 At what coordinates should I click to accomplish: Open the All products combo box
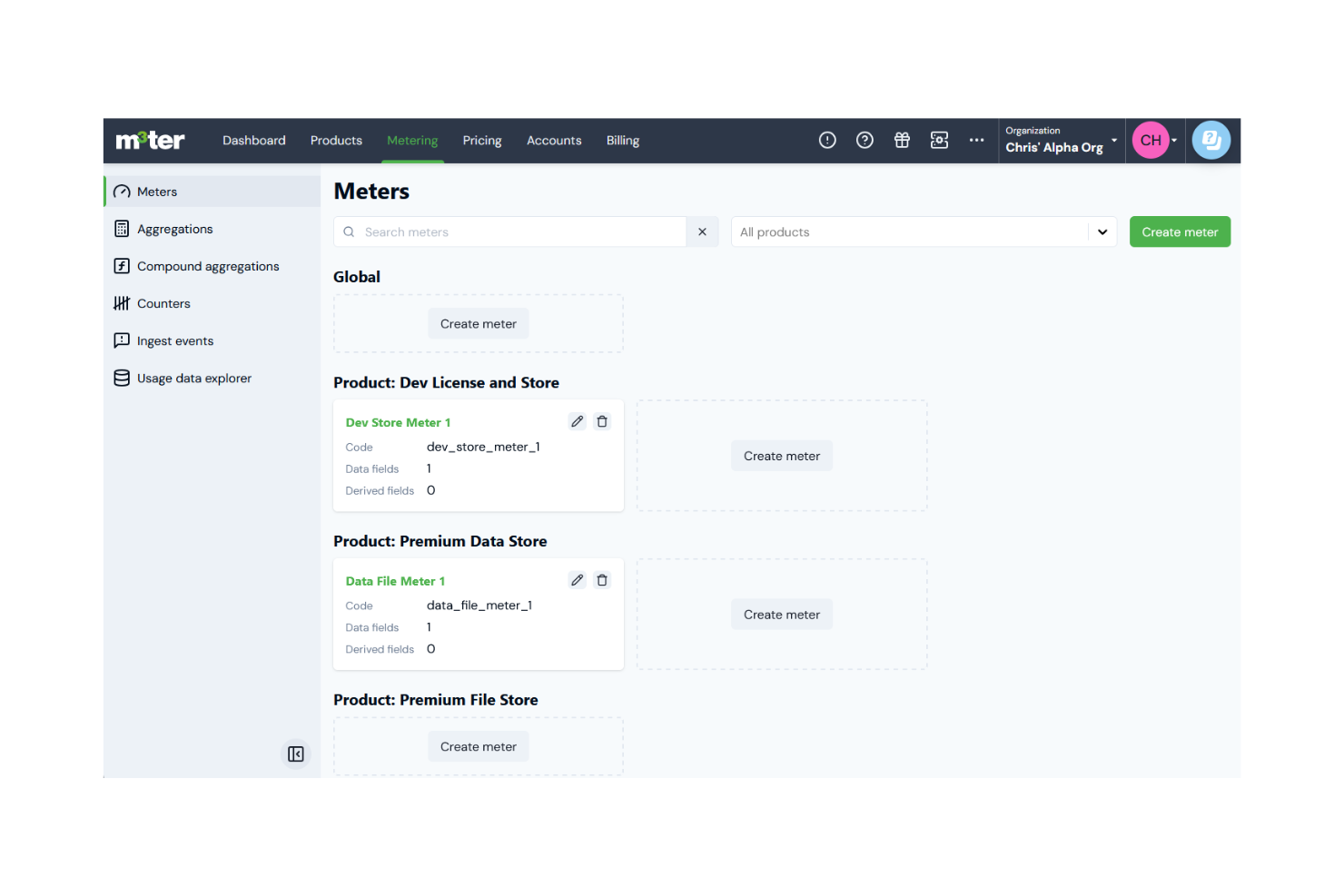pos(924,231)
